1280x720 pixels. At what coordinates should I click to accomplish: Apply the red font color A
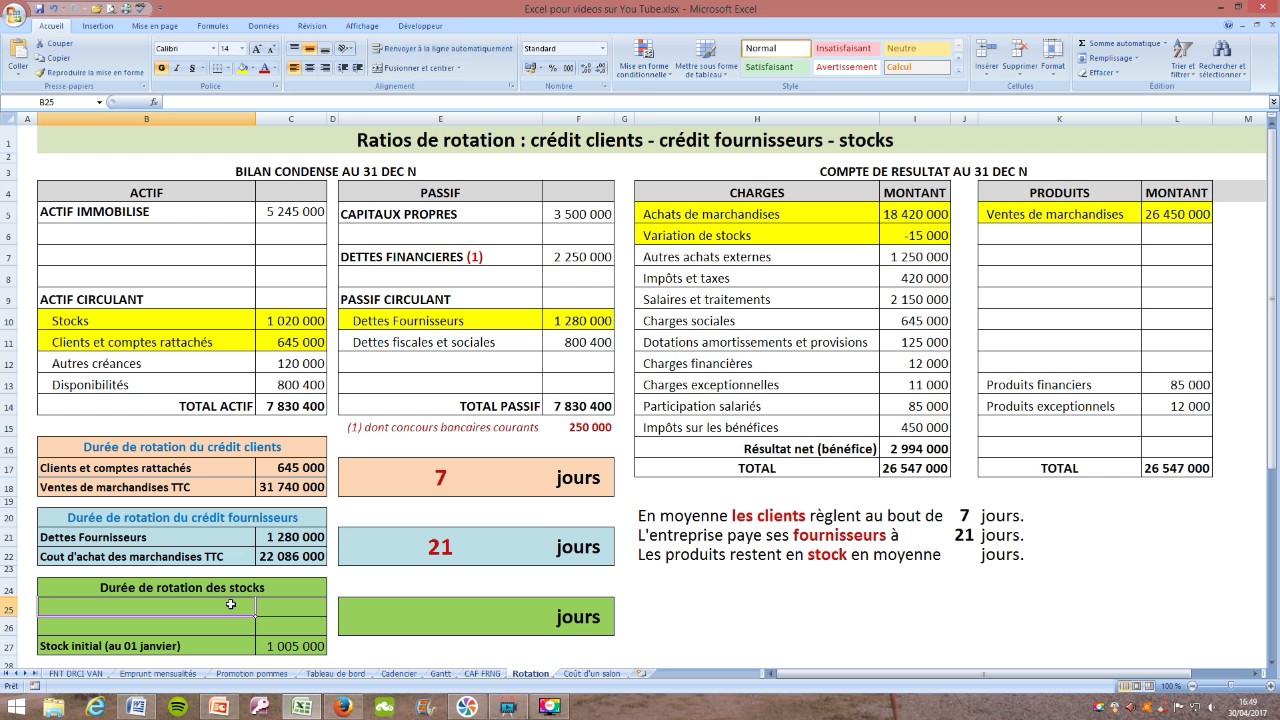click(264, 68)
